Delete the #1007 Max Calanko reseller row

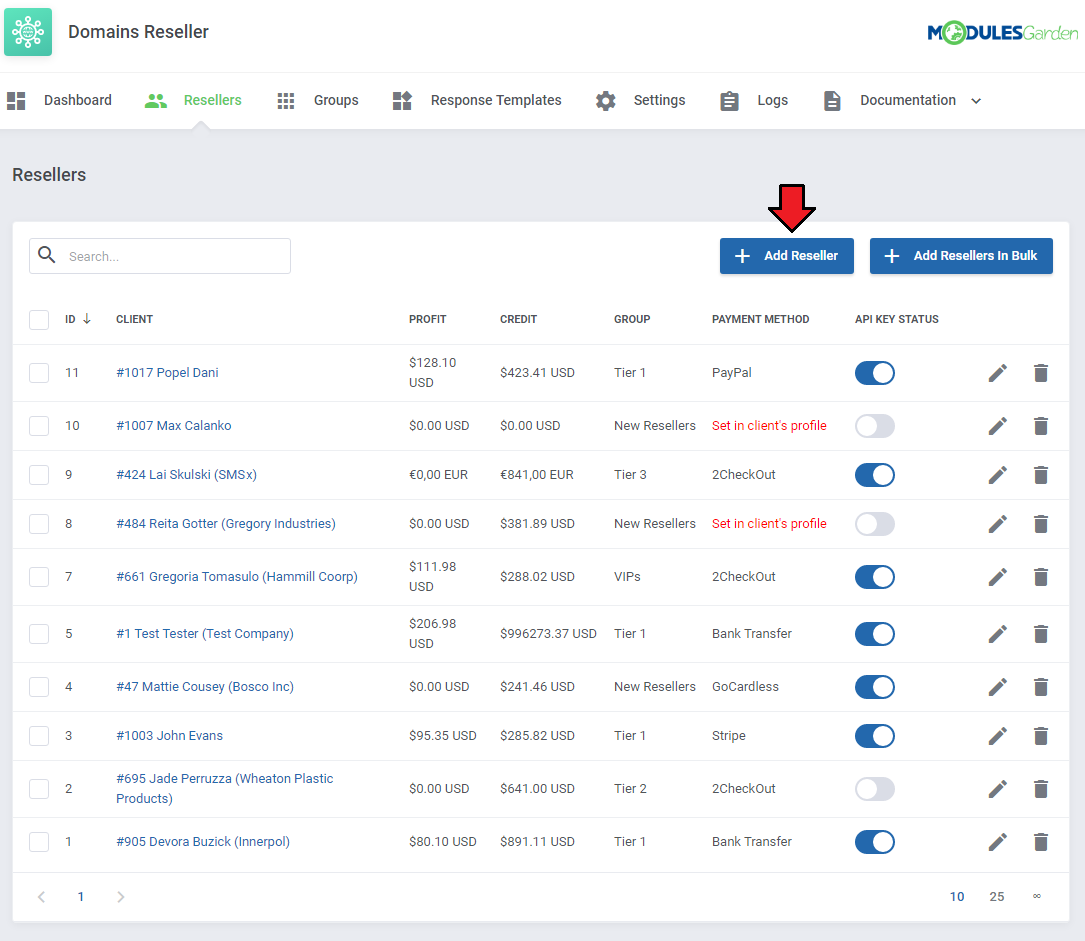[1041, 426]
